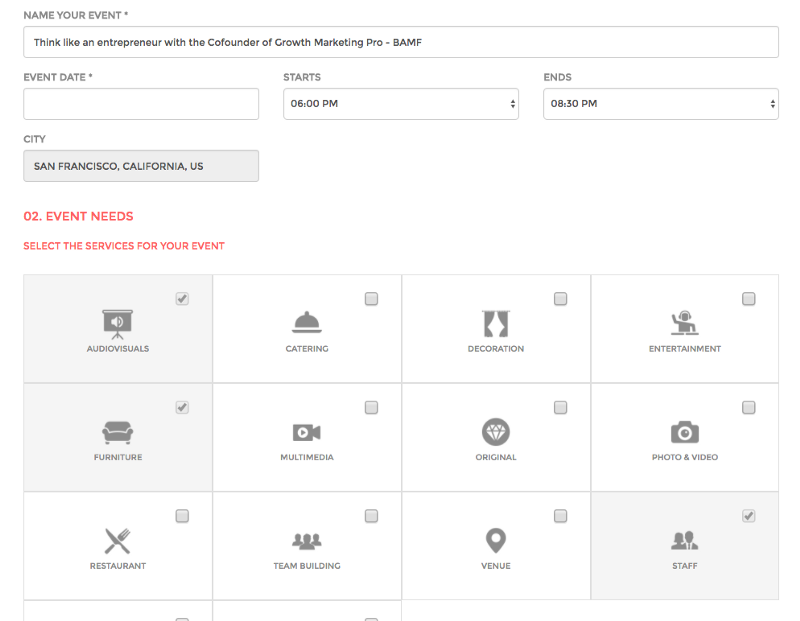Choose the Staff people icon
Screen dimensions: 800x621
coord(685,540)
